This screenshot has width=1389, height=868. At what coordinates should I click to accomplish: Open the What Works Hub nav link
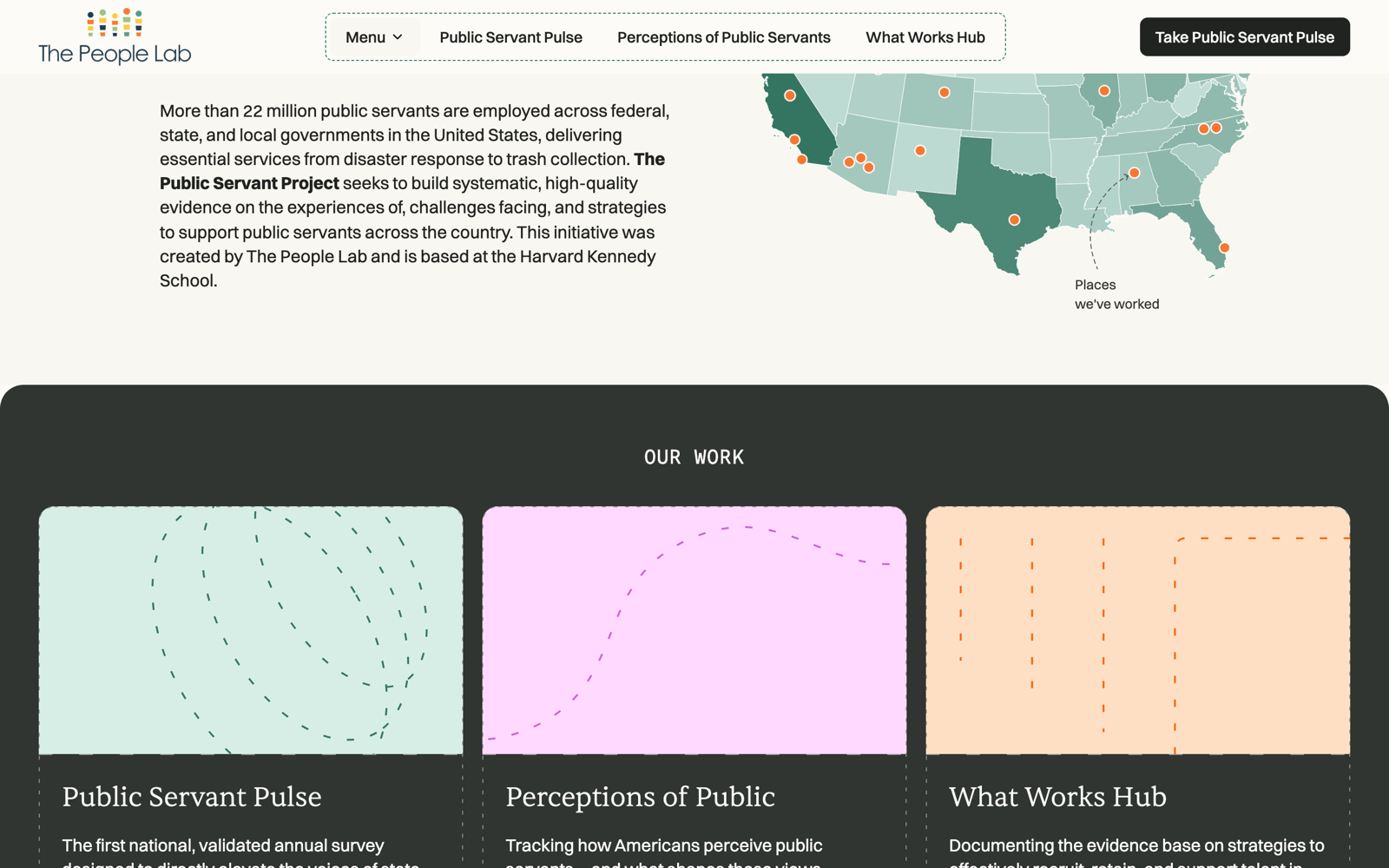click(925, 37)
